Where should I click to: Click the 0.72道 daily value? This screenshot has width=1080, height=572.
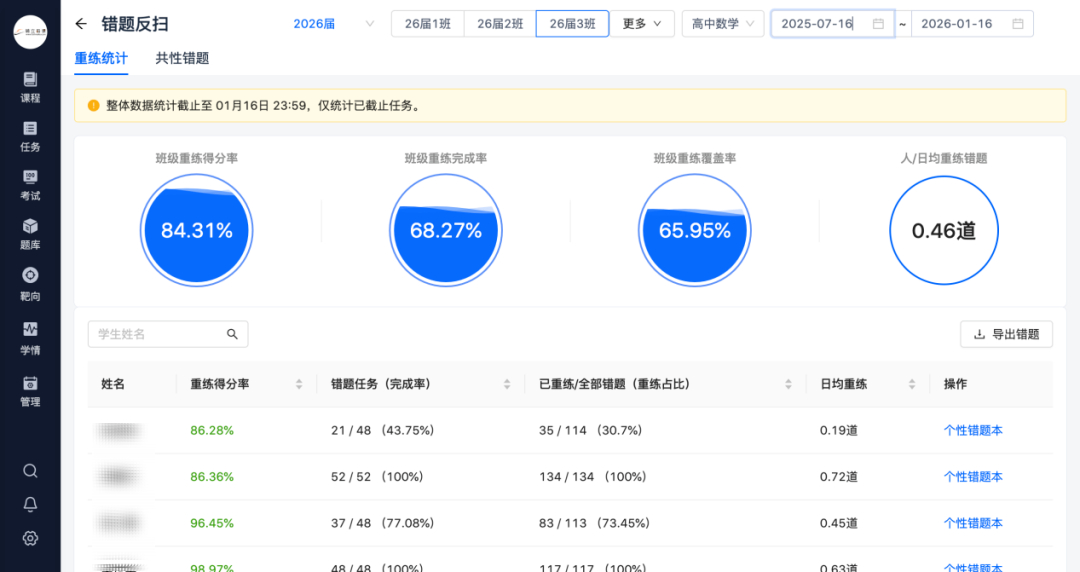[x=838, y=476]
